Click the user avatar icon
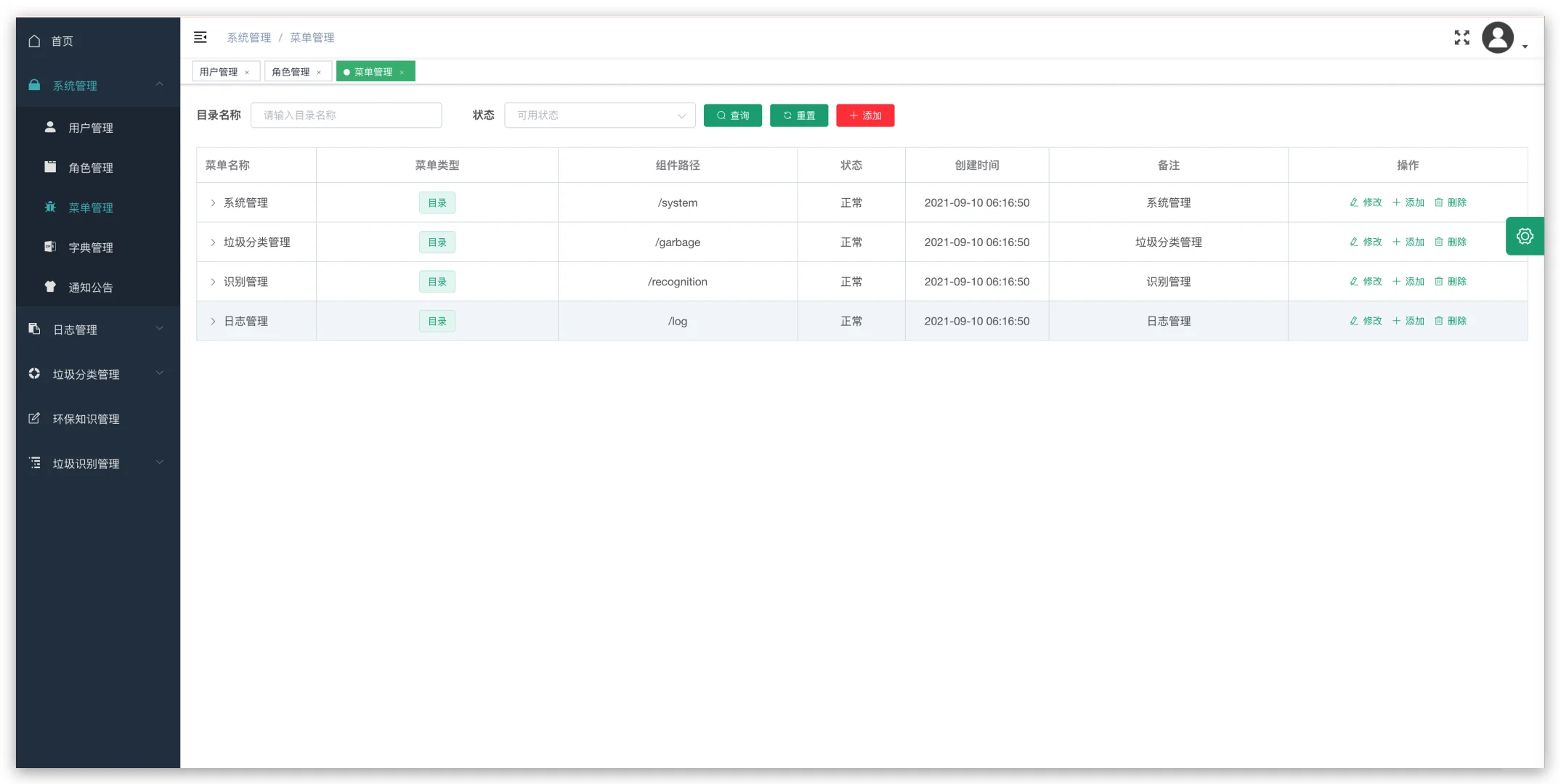Screen dimensions: 1561x784 pos(1497,38)
